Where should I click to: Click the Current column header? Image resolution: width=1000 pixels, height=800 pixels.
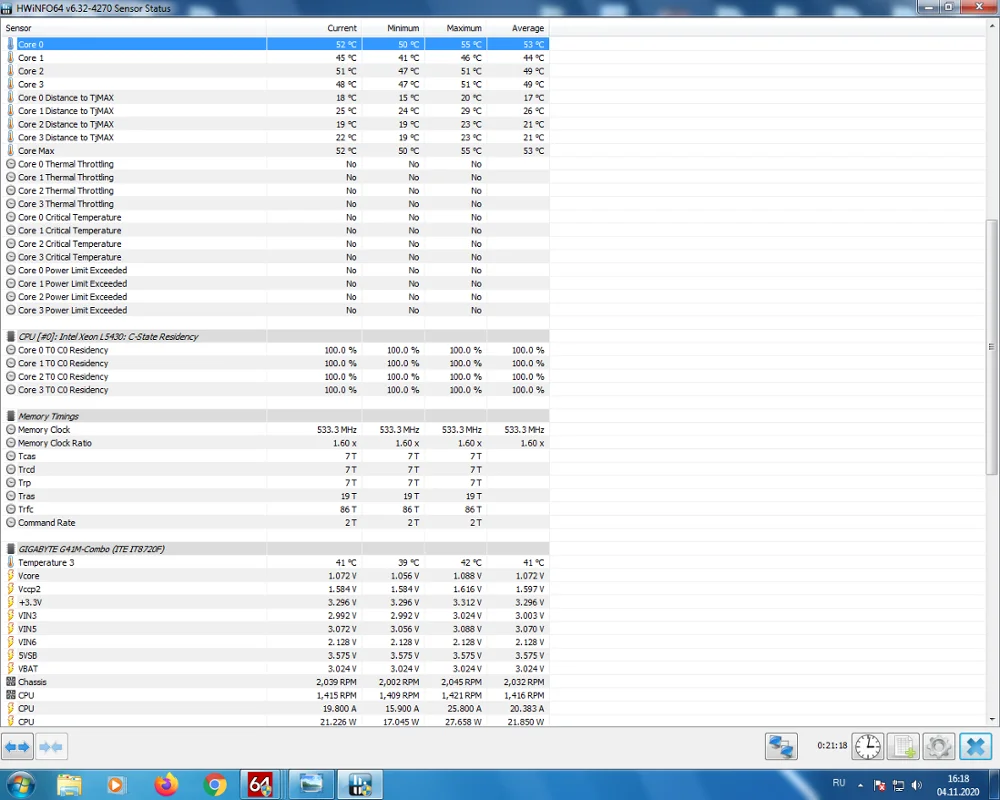coord(314,28)
